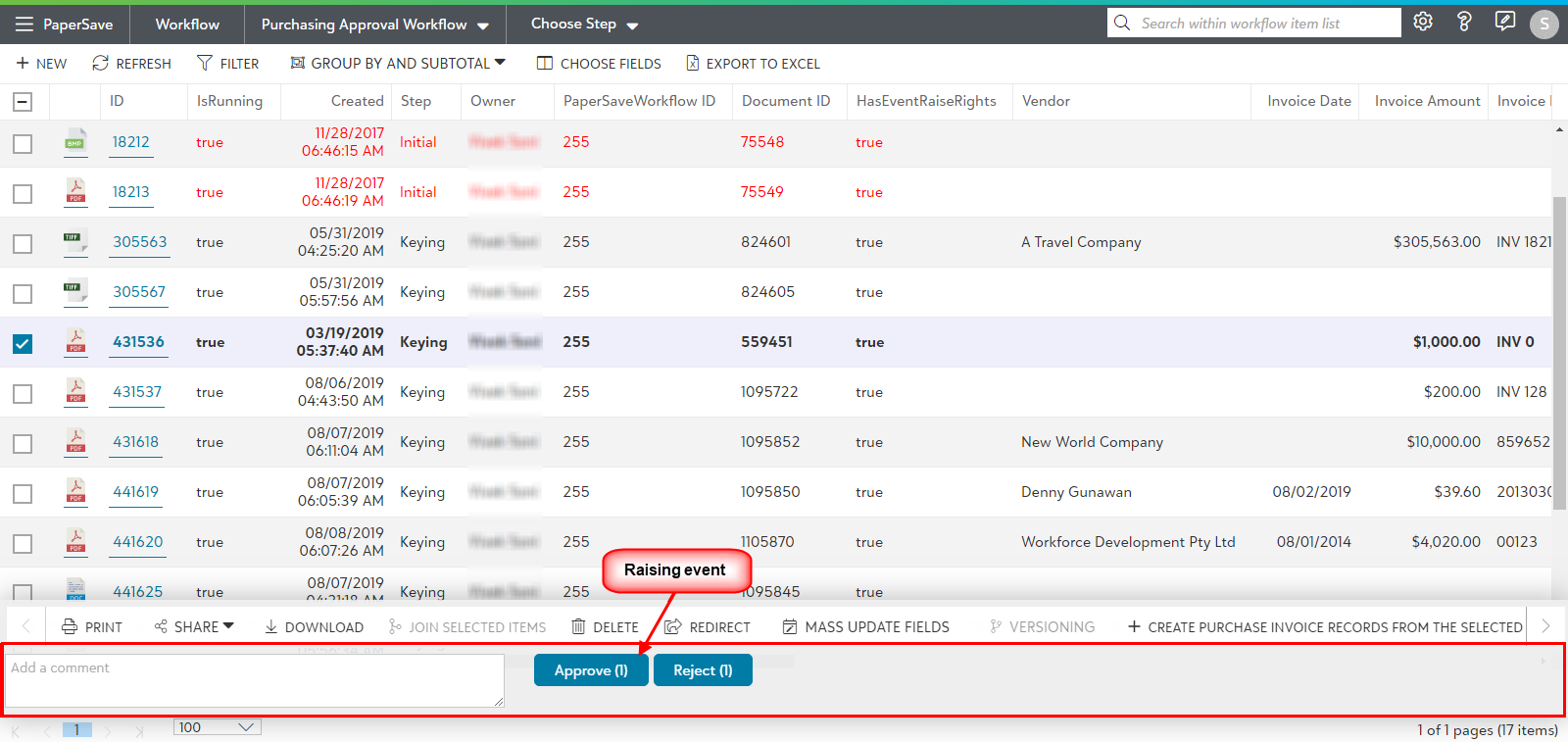Select the Workflow menu item
Viewport: 1568px width, 742px height.
(x=187, y=25)
